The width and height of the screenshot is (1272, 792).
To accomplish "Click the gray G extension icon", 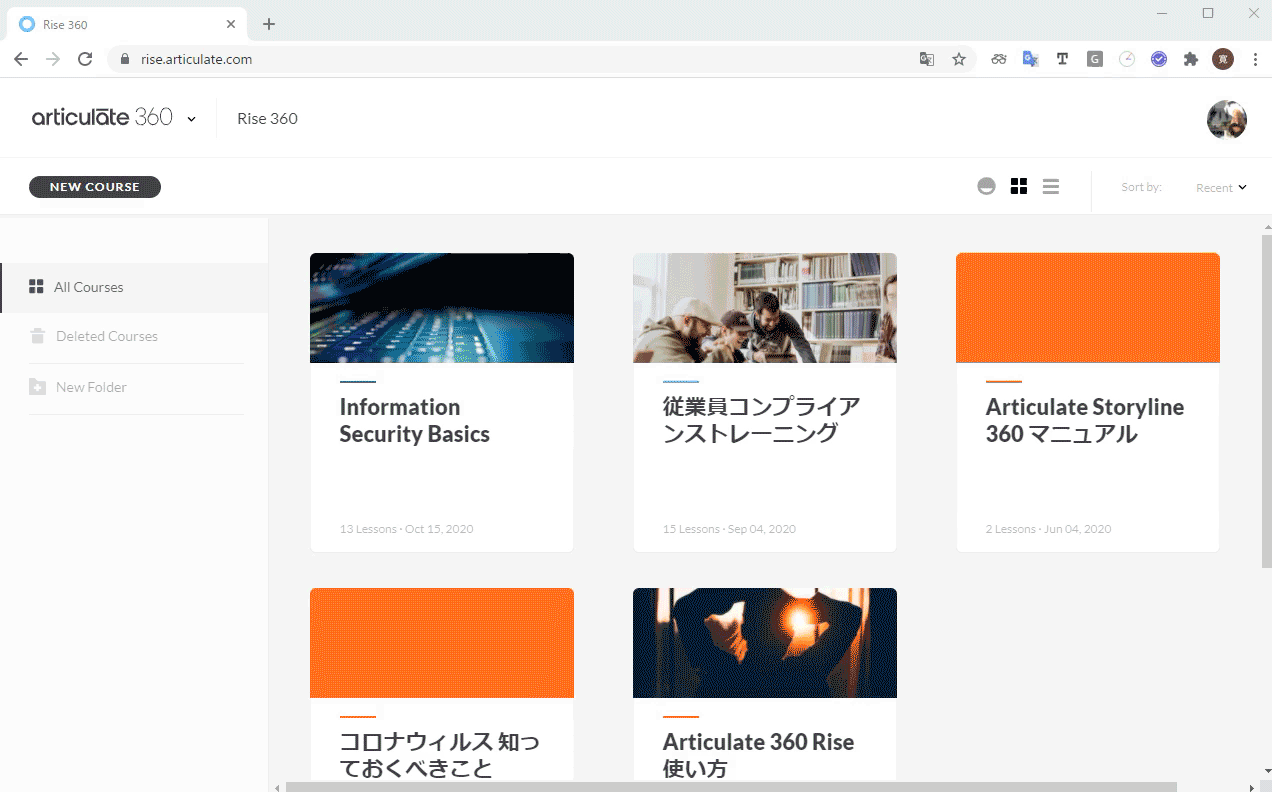I will 1095,59.
